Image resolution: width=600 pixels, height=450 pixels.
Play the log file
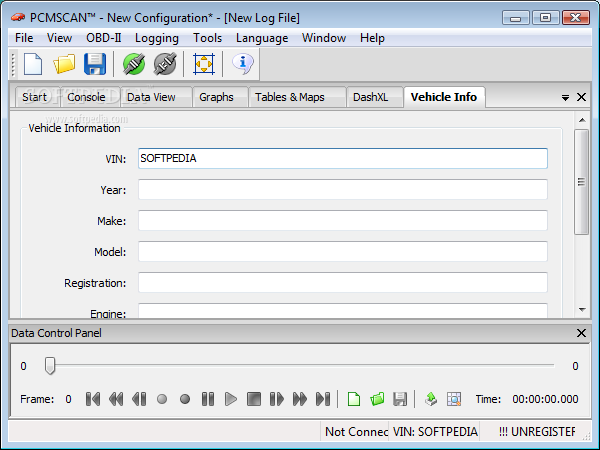[x=231, y=399]
